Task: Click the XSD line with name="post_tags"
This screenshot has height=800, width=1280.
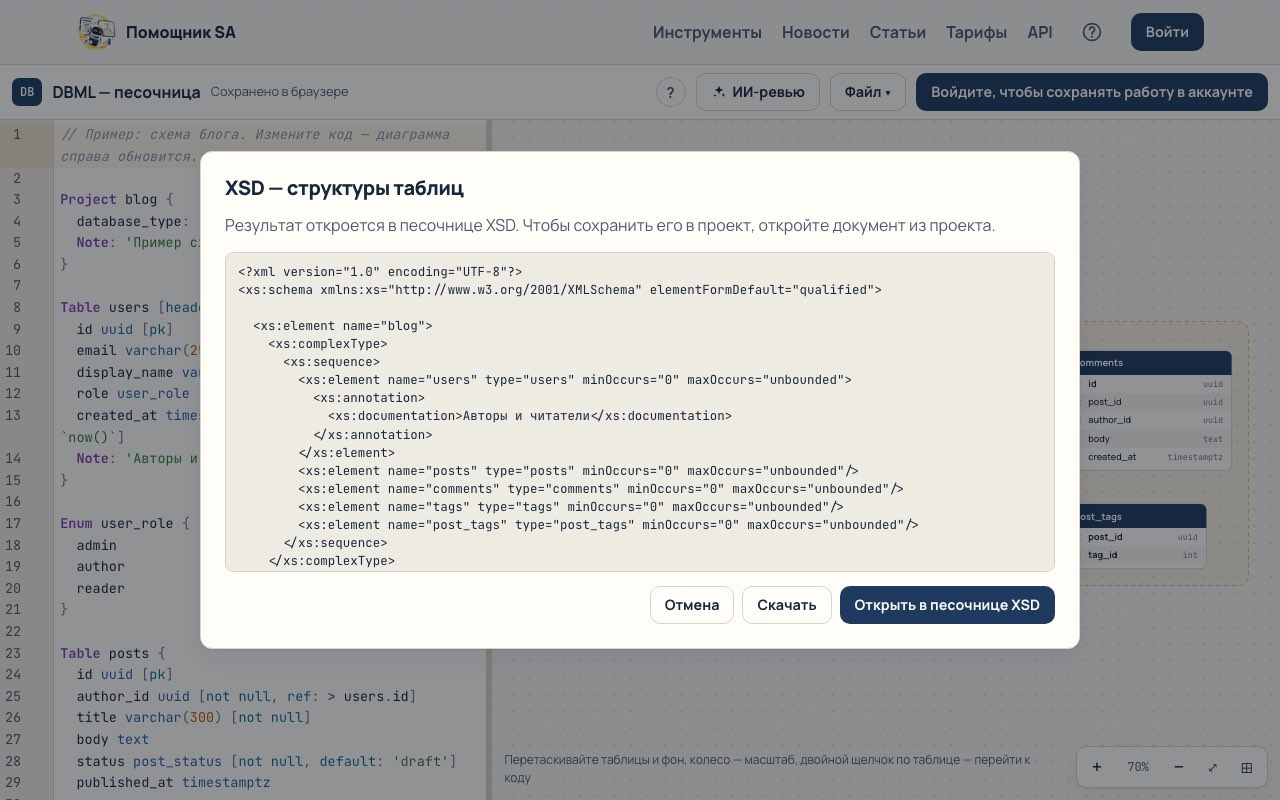Action: 608,524
